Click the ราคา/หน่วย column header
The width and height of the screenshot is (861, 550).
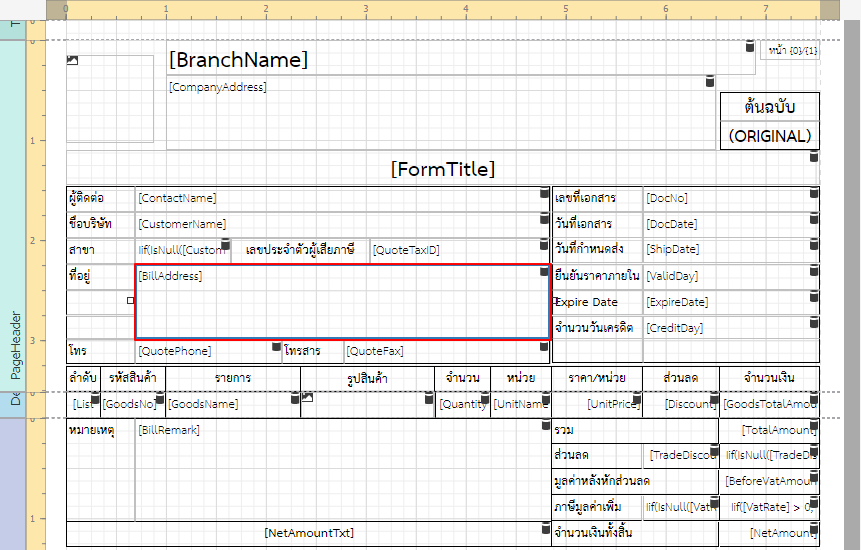coord(597,378)
